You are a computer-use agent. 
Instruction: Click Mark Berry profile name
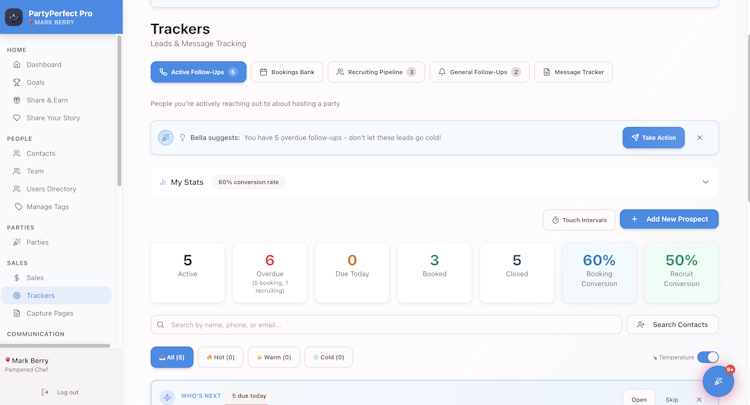(30, 361)
